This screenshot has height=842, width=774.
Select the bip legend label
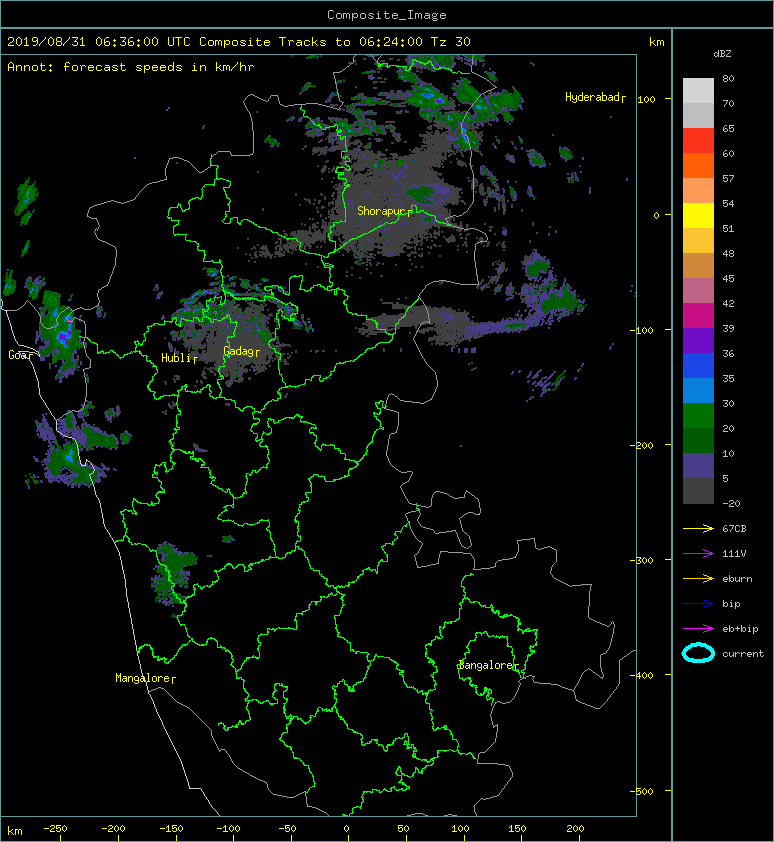click(731, 604)
